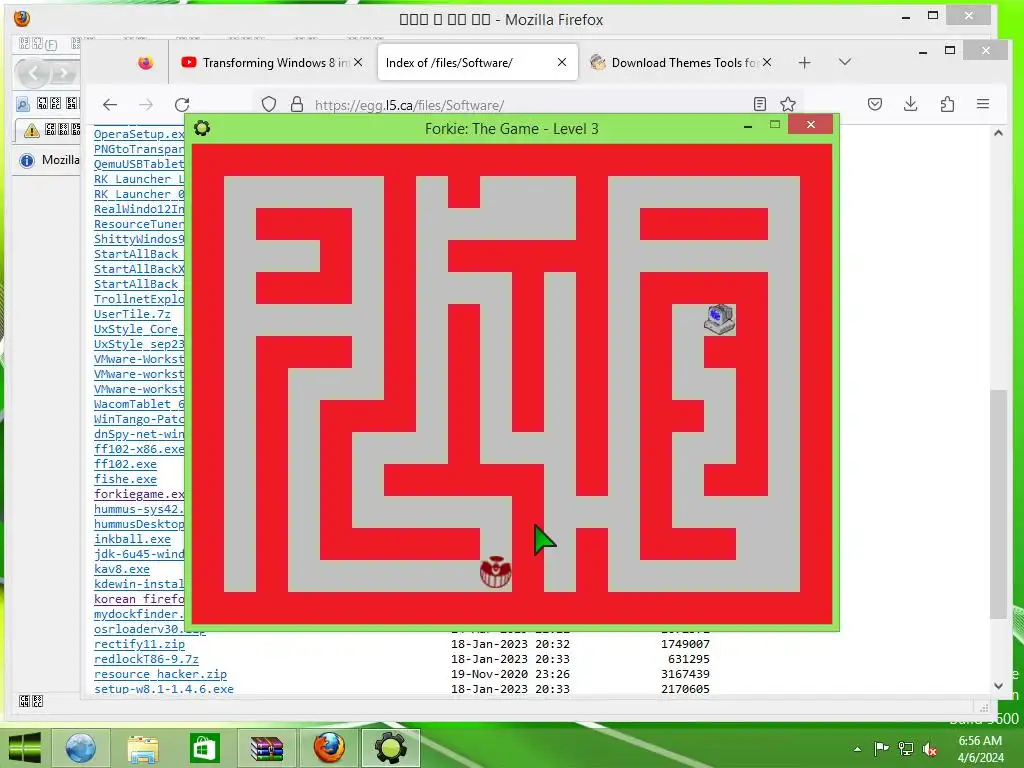This screenshot has width=1024, height=768.
Task: Expand the list all tabs chevron
Action: point(844,62)
